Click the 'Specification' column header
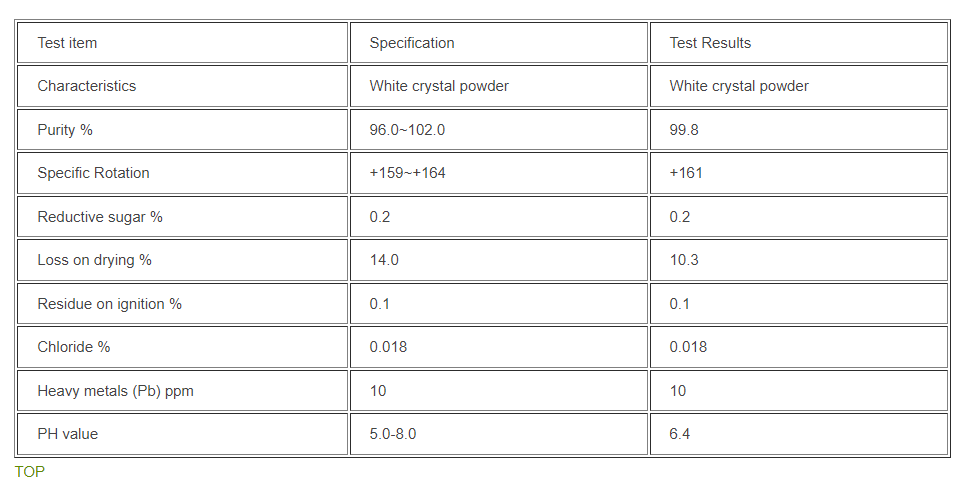Screen dimensions: 961x480 click(x=412, y=43)
